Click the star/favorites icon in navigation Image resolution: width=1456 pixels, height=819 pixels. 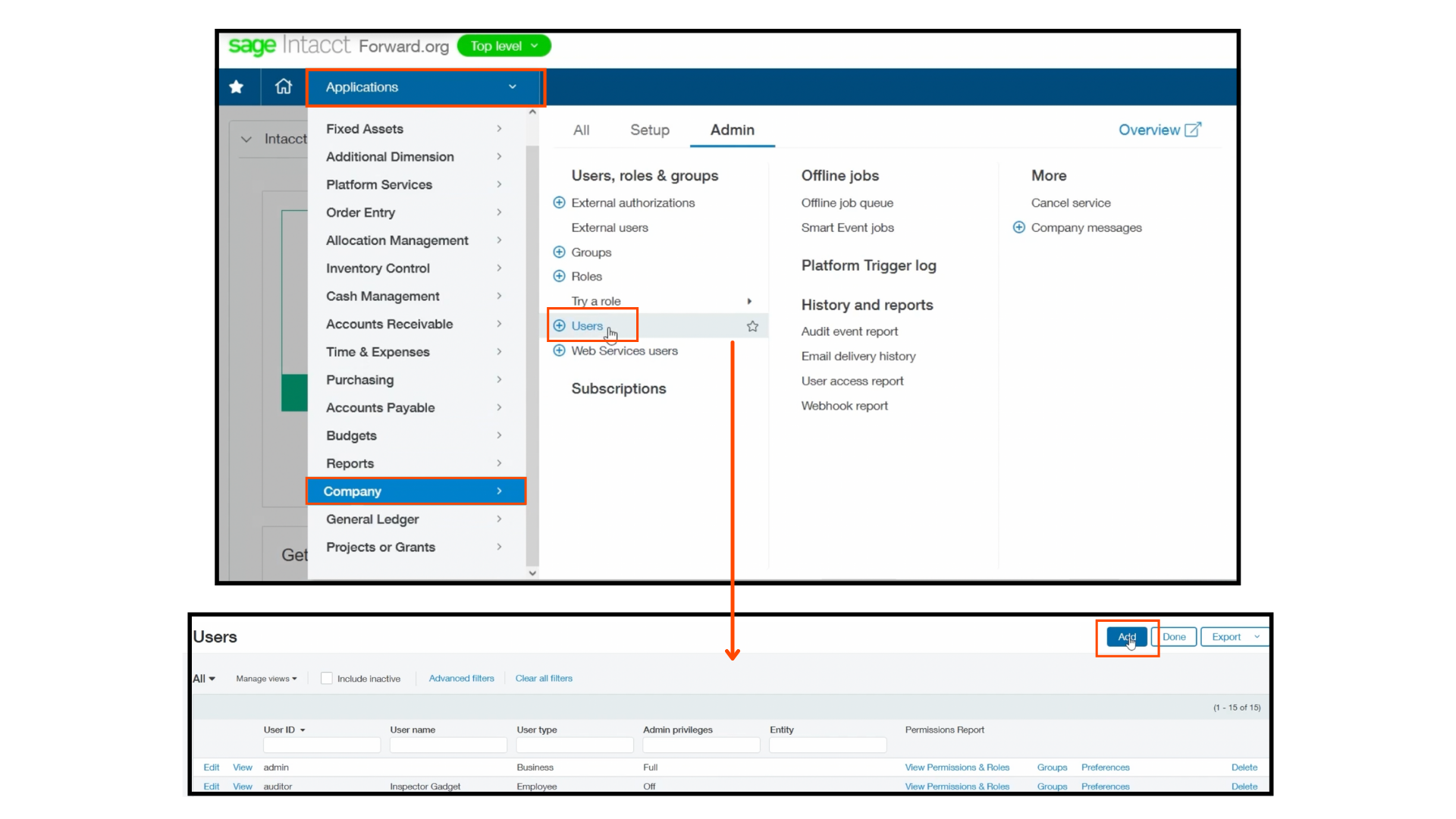[x=237, y=87]
